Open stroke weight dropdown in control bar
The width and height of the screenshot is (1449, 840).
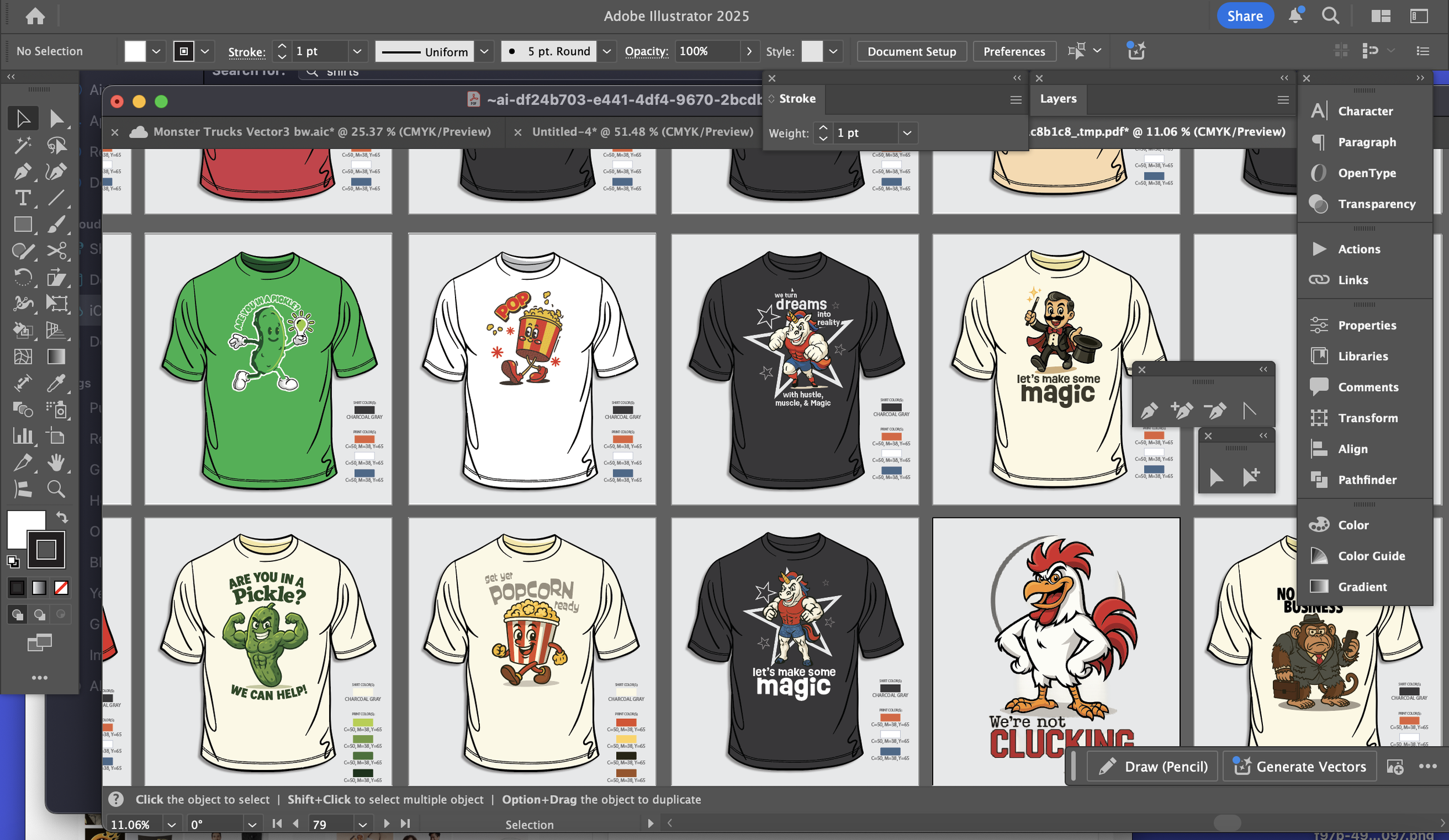[x=358, y=52]
